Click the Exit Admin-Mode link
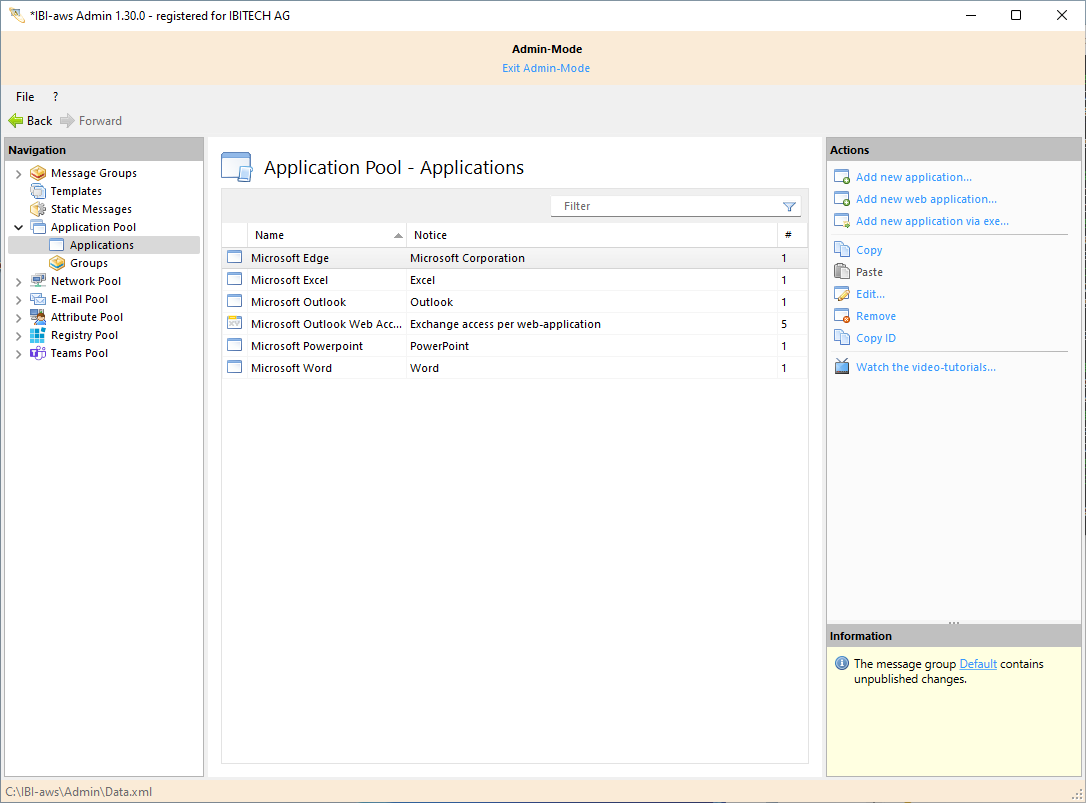 (x=546, y=68)
